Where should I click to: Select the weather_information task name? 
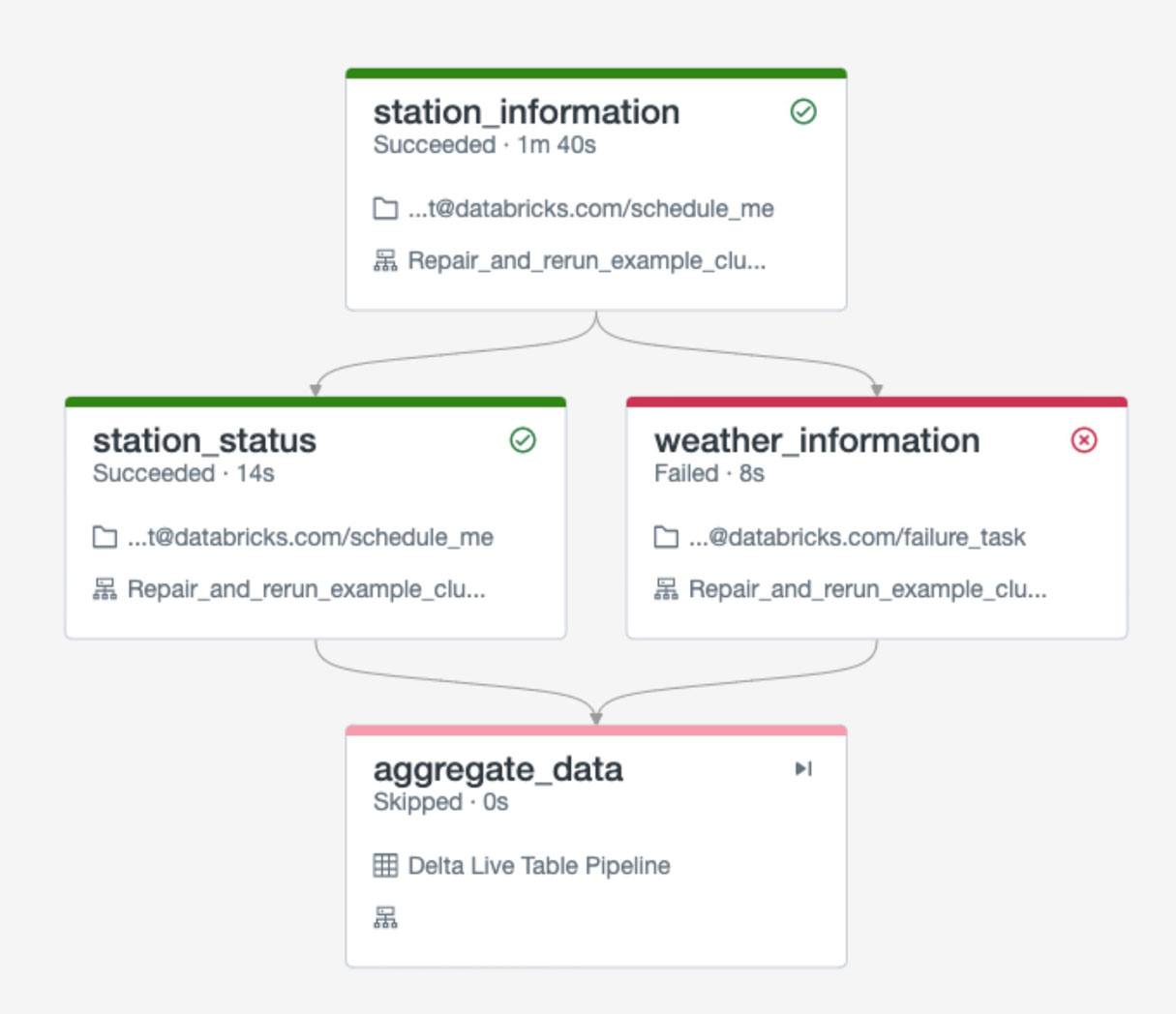click(817, 441)
